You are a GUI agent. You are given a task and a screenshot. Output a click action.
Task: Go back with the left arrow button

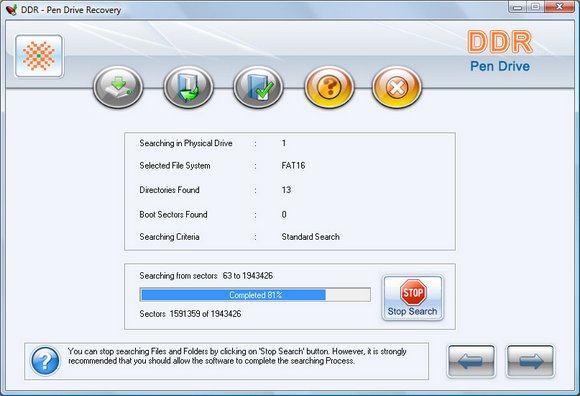coord(471,361)
